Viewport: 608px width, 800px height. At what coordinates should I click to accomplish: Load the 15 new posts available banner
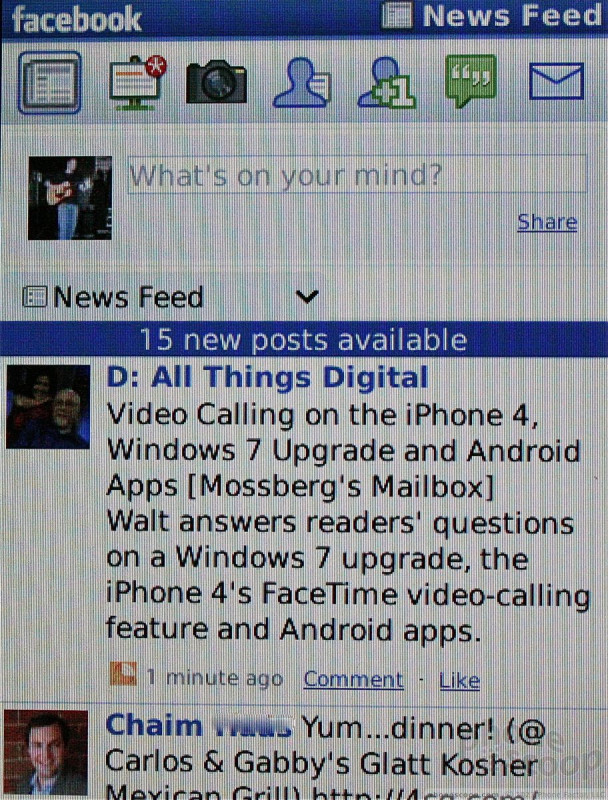304,339
